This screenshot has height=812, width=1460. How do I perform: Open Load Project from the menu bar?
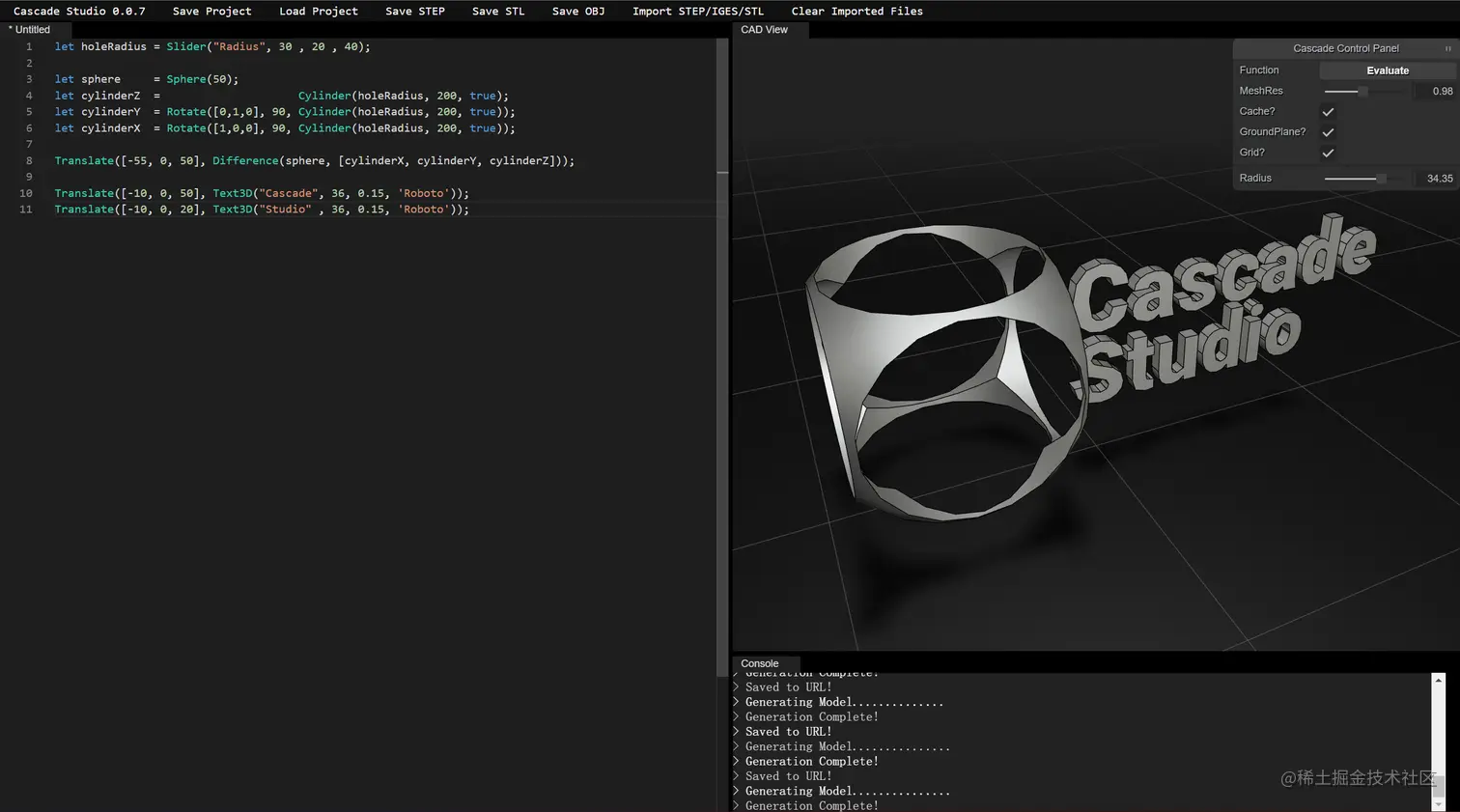click(319, 12)
